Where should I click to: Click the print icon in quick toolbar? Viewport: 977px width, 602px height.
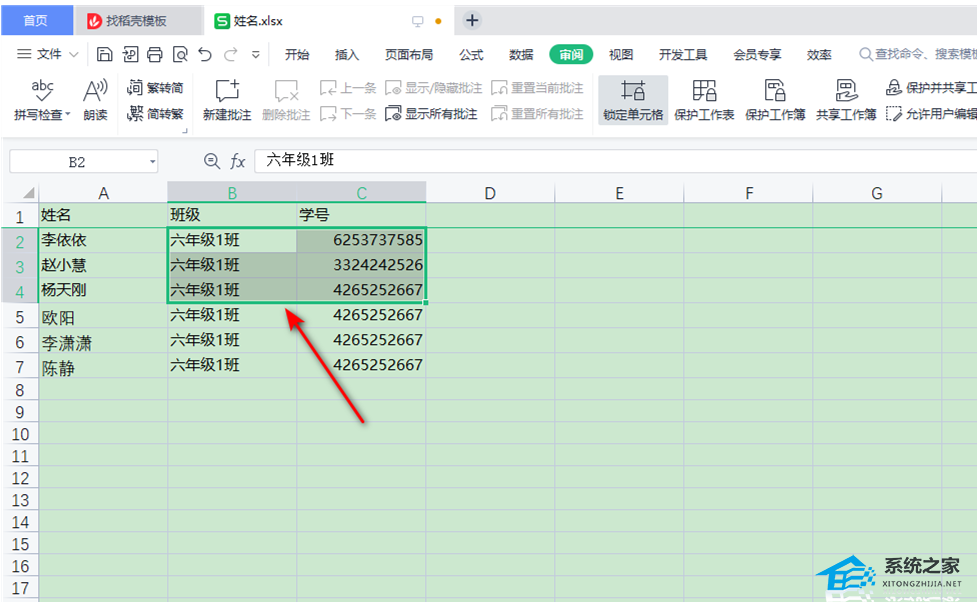pos(155,54)
